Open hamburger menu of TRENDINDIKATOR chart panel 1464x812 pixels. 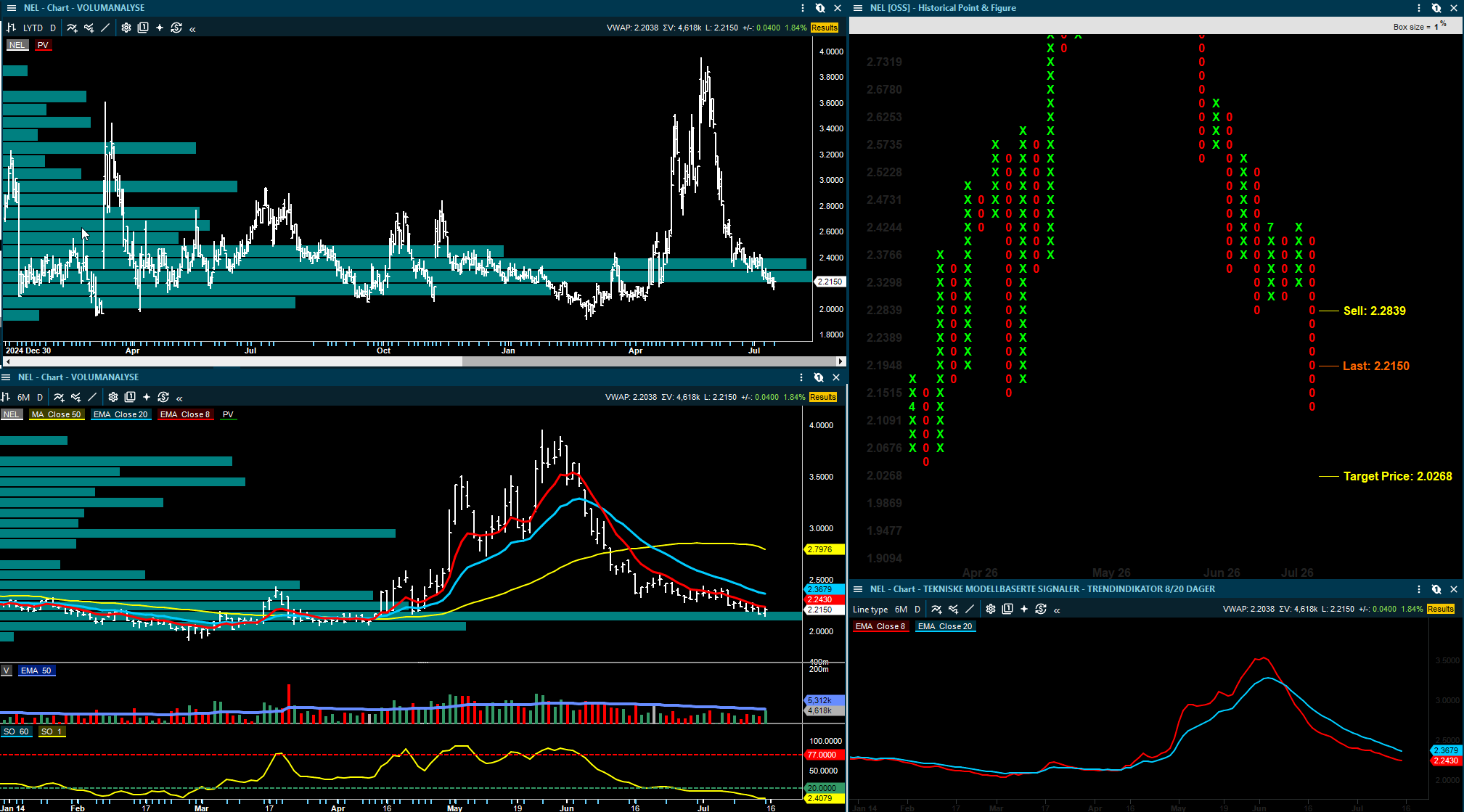point(858,589)
